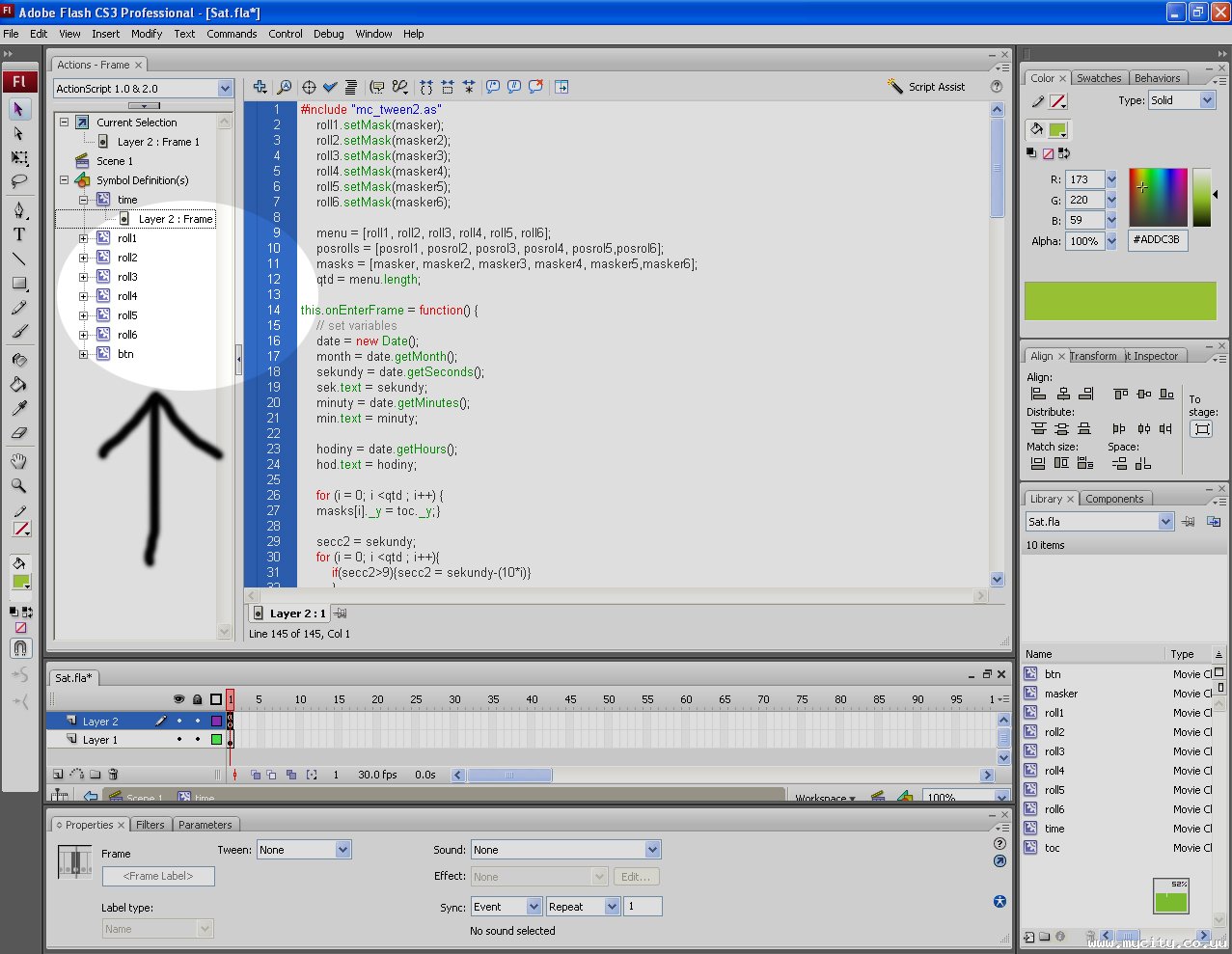
Task: Click the Edit sound effect button
Action: coord(636,877)
